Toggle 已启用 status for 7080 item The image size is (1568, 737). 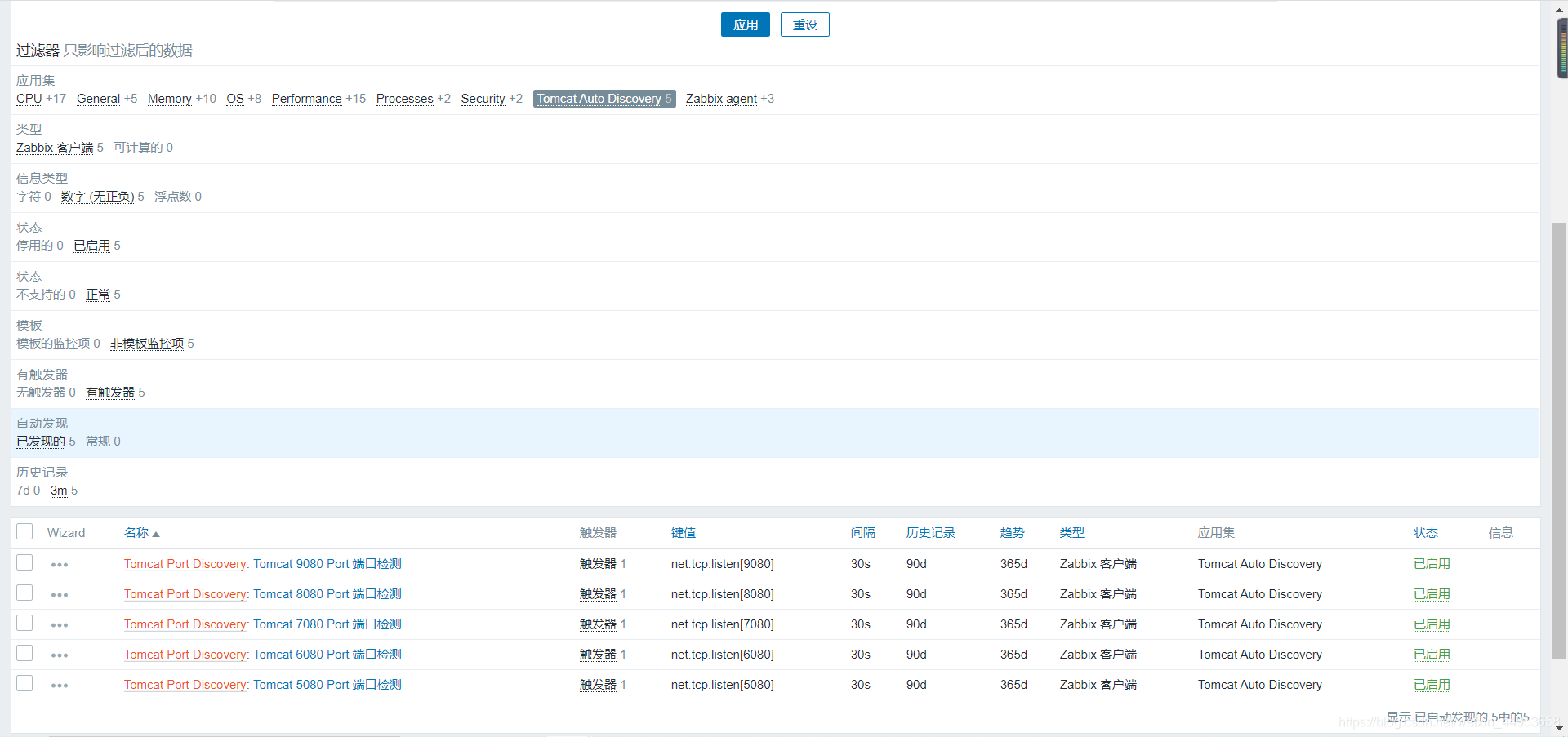(x=1432, y=624)
